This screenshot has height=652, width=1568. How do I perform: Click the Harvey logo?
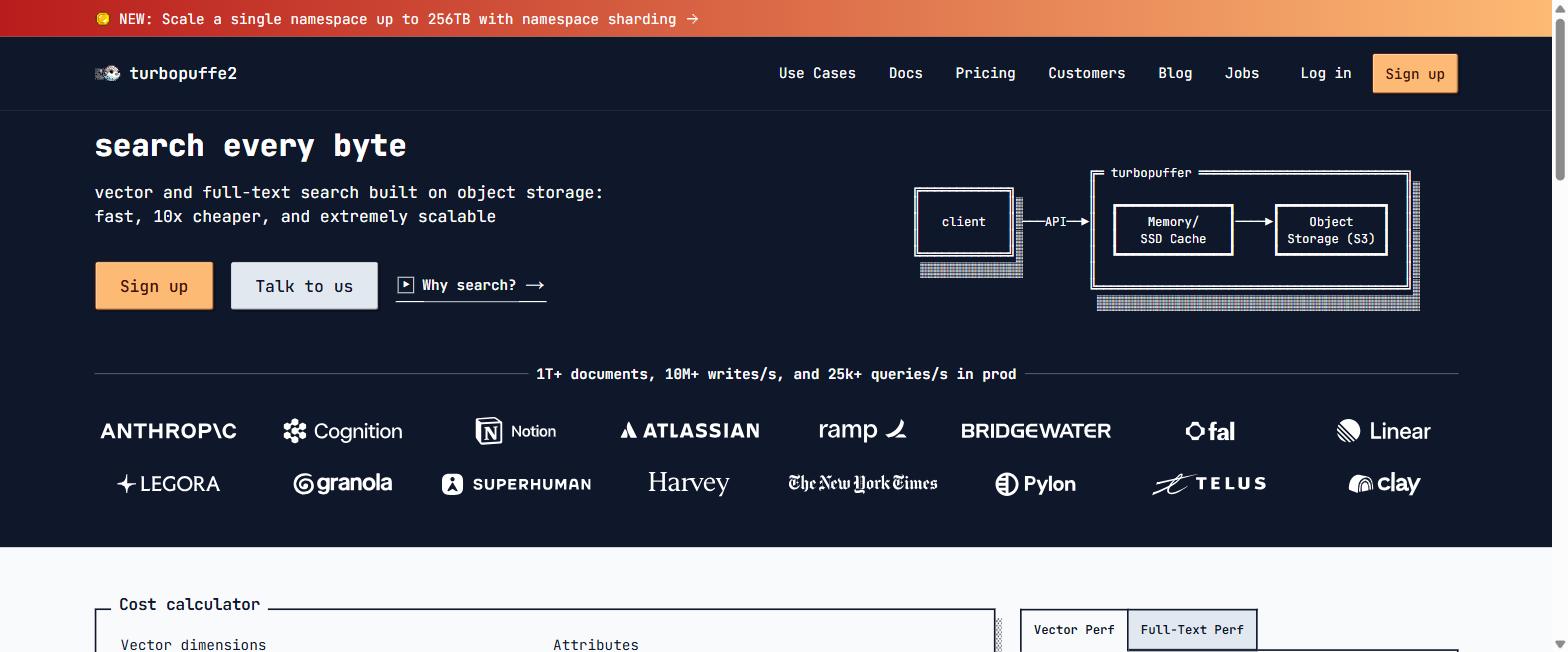click(689, 483)
